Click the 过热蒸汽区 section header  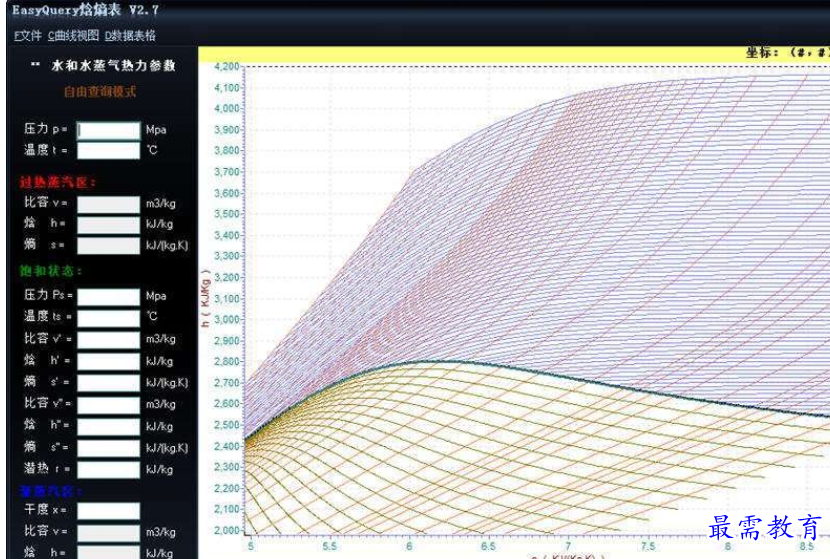click(x=58, y=183)
